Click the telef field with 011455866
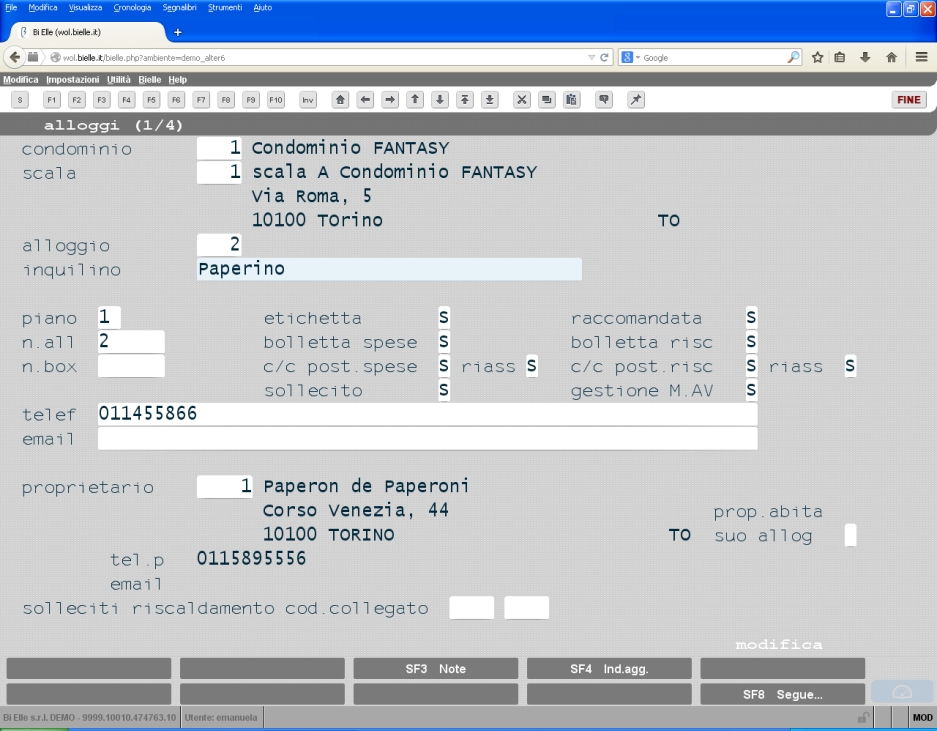Screen dimensions: 937x731 pos(427,414)
